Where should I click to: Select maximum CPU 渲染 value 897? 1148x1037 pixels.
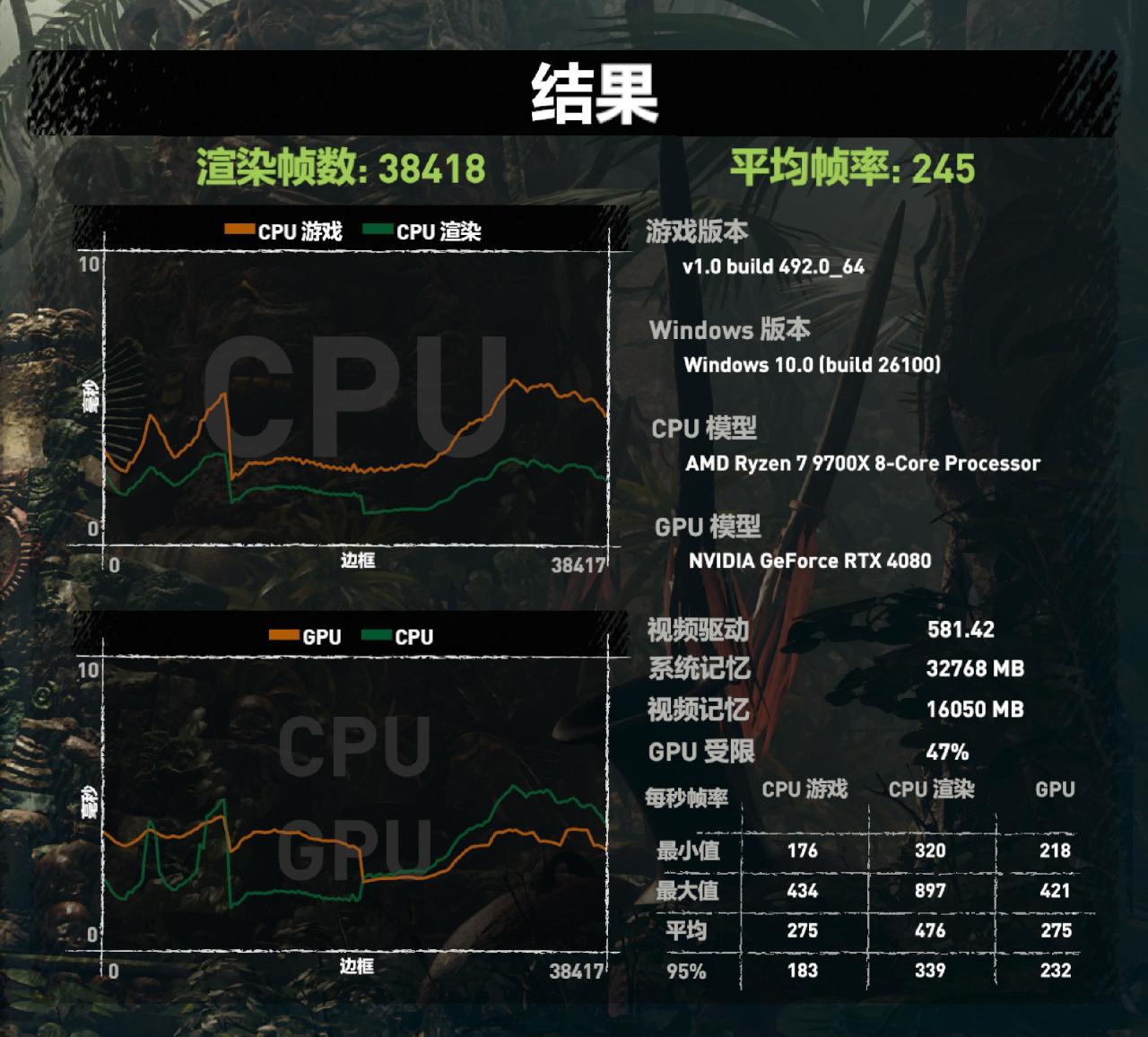click(930, 891)
